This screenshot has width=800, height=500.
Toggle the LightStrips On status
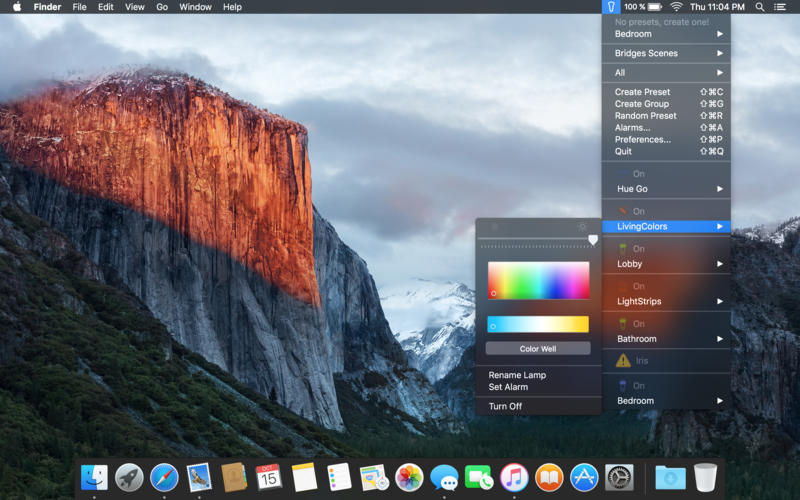638,286
